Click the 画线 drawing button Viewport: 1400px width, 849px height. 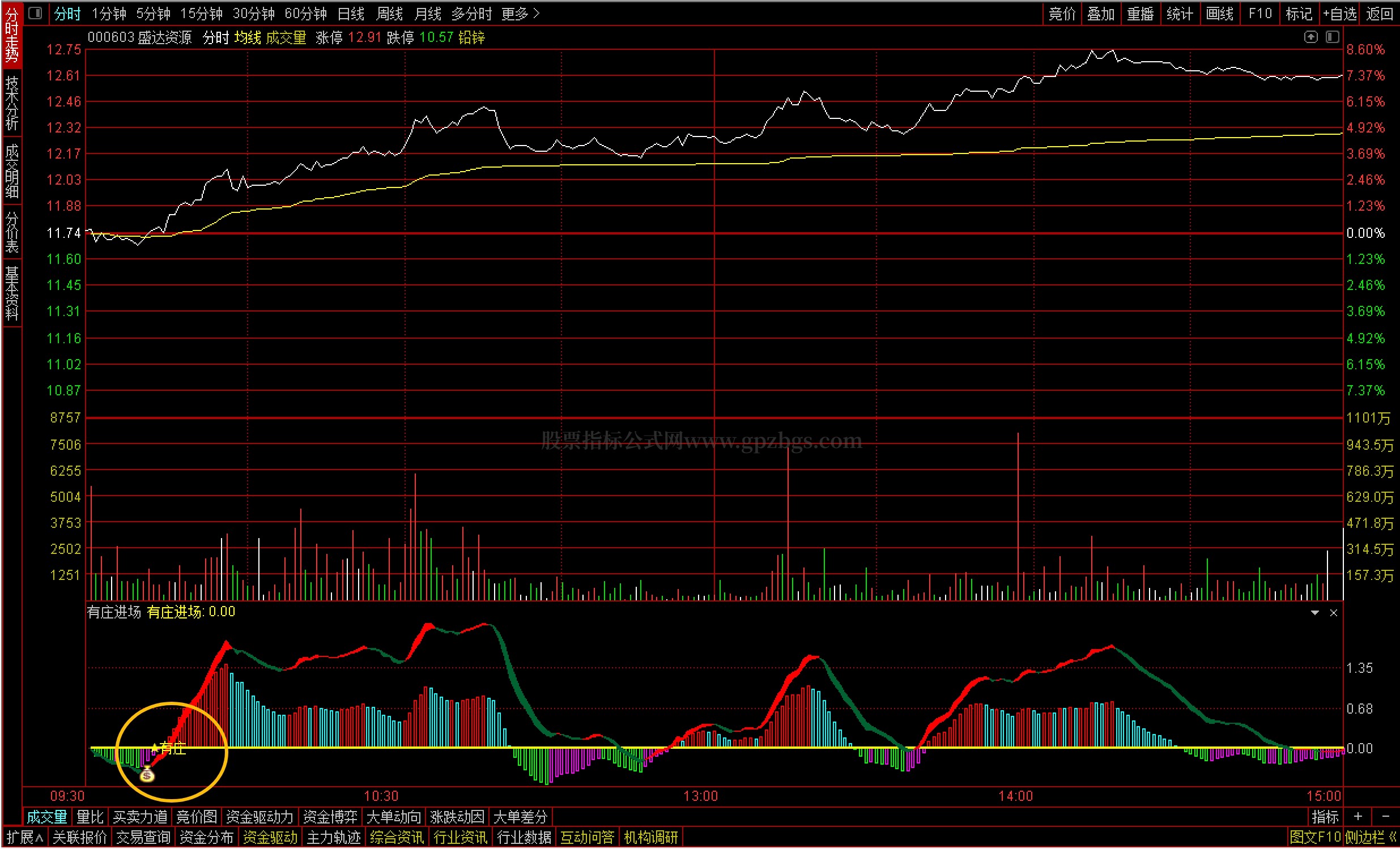[x=1219, y=14]
